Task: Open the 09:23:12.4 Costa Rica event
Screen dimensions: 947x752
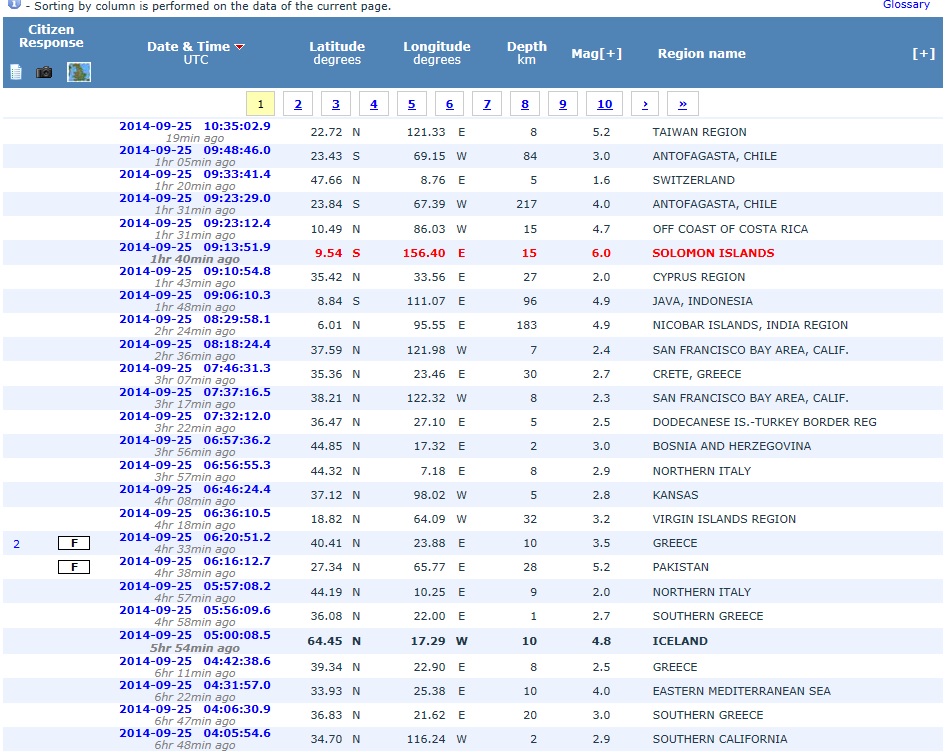Action: pos(194,223)
